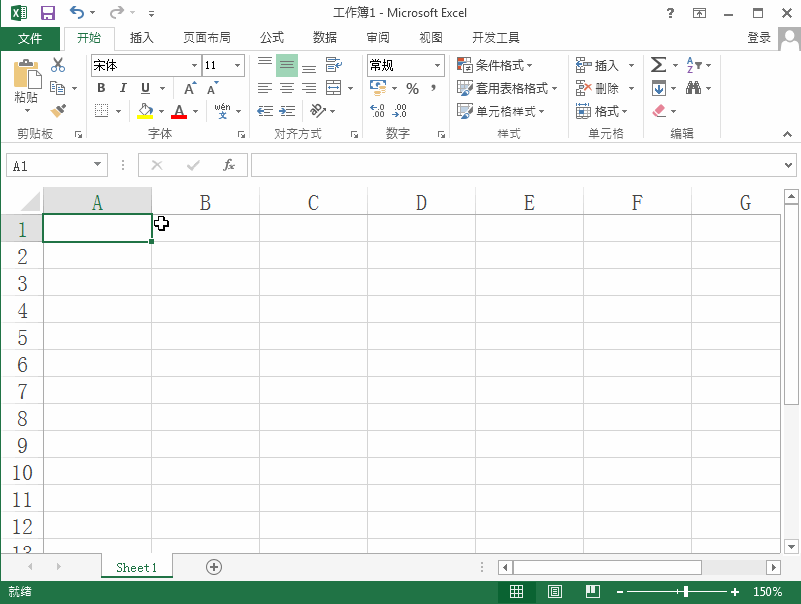Viewport: 801px width, 604px height.
Task: Open Find and Select with binoculars icon
Action: [x=692, y=87]
